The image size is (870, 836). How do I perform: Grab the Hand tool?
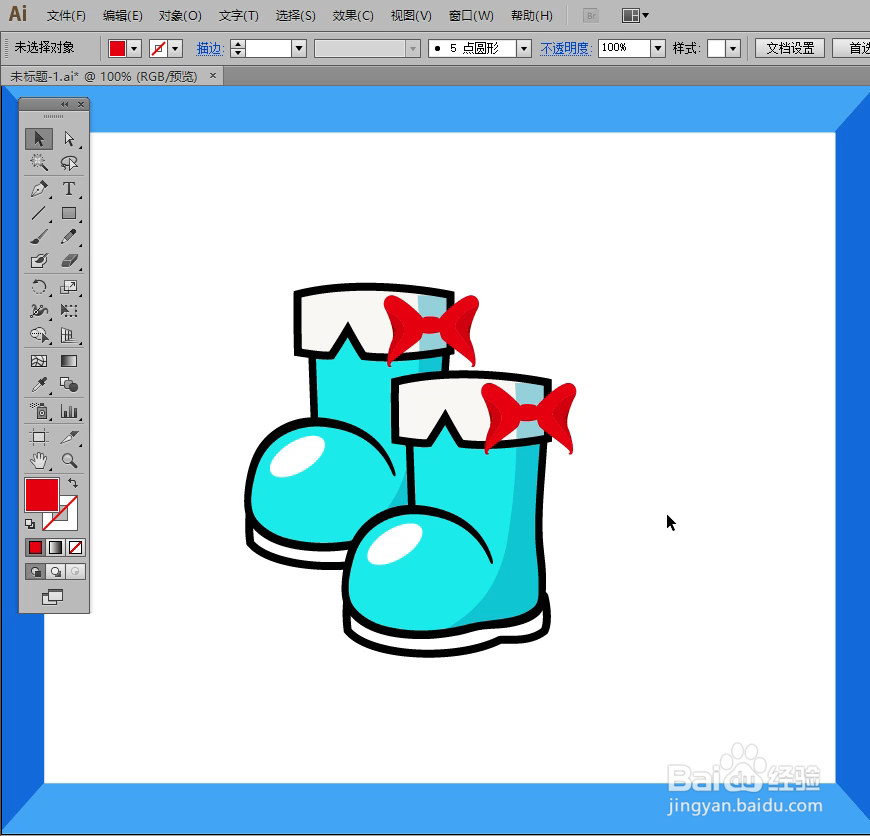pyautogui.click(x=38, y=461)
